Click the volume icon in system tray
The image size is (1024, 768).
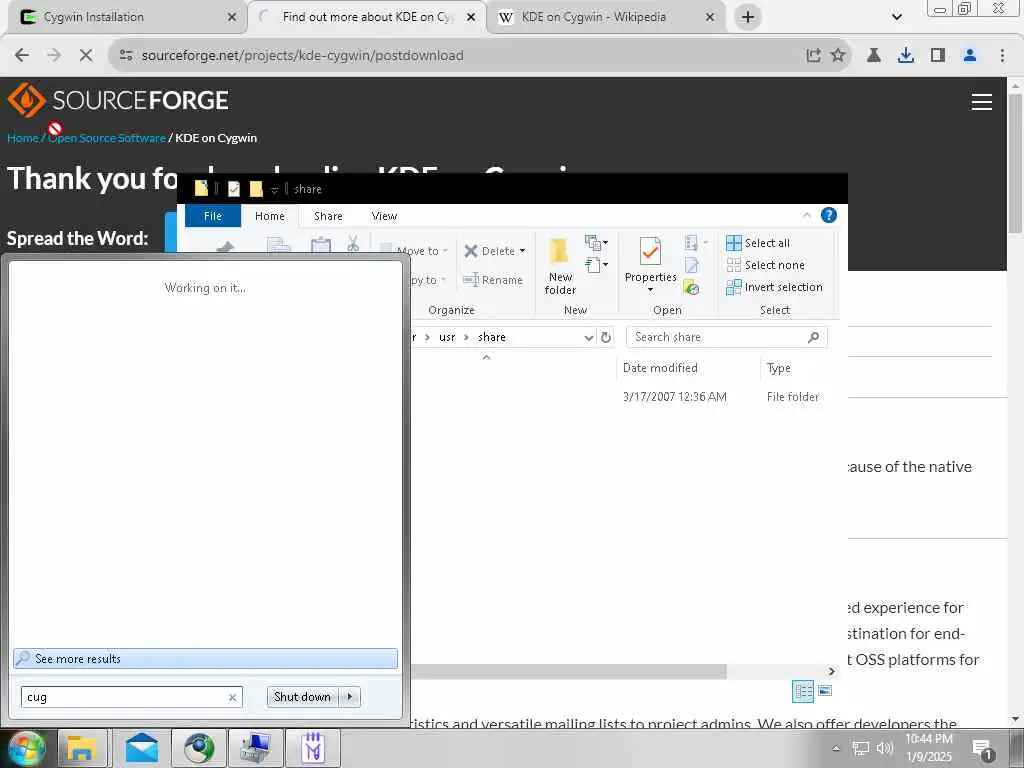point(884,748)
